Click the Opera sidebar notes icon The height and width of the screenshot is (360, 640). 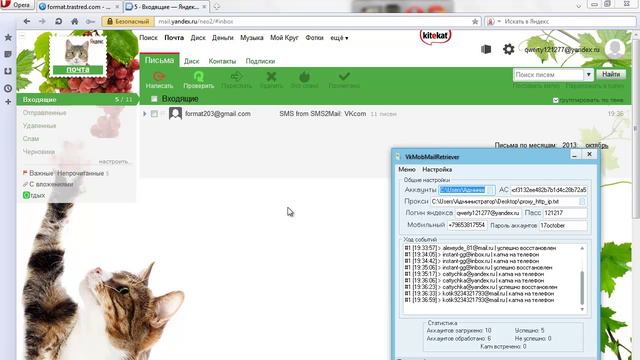(x=8, y=54)
